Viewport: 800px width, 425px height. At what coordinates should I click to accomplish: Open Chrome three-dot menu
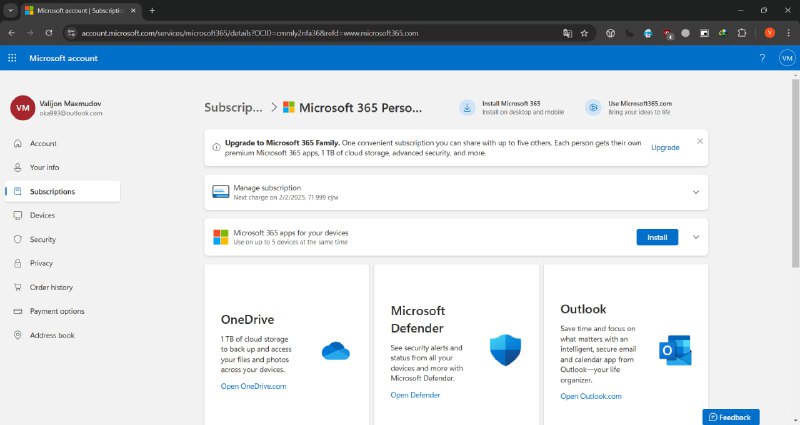788,33
